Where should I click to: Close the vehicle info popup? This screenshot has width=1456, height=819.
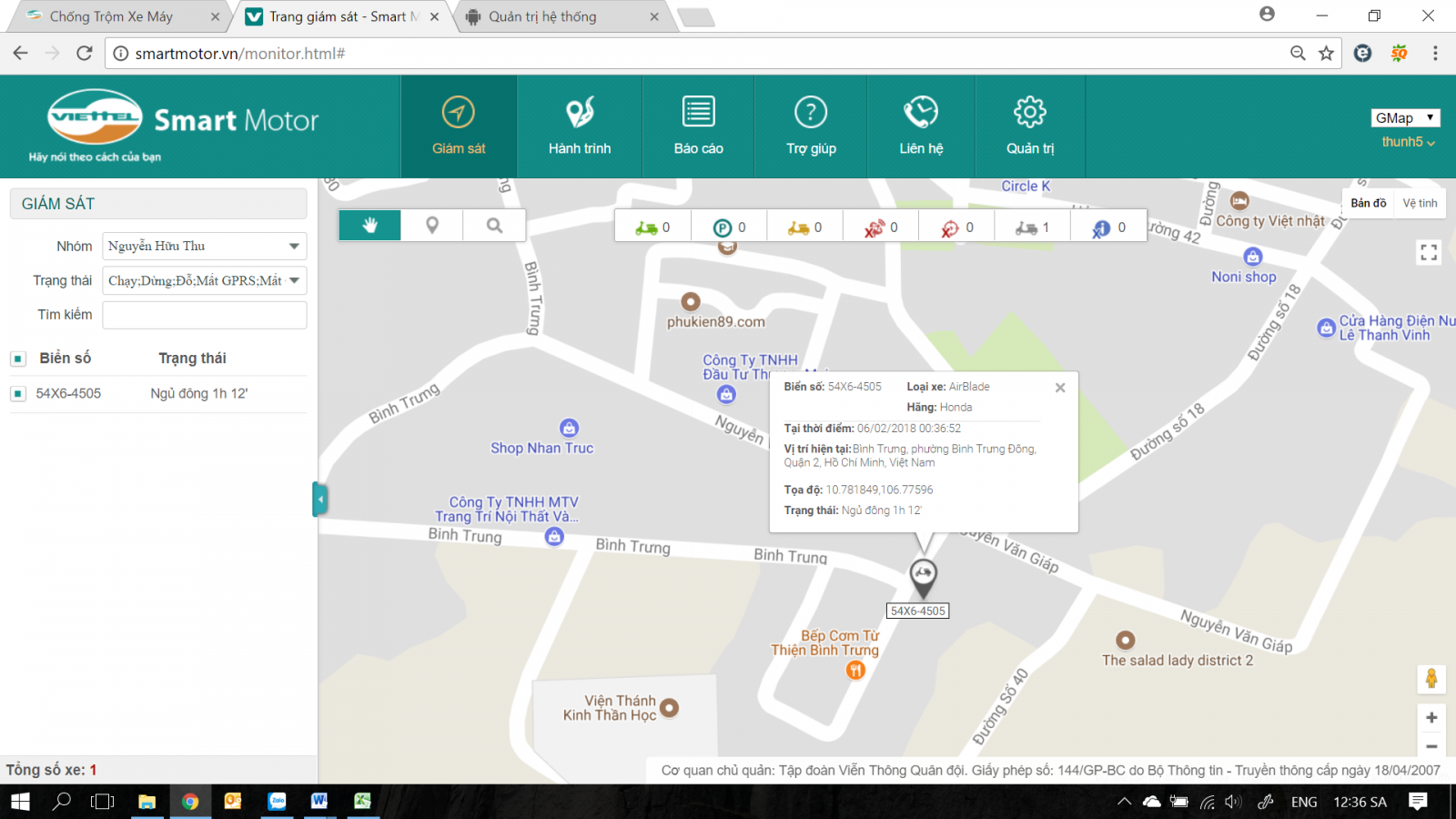(1060, 388)
